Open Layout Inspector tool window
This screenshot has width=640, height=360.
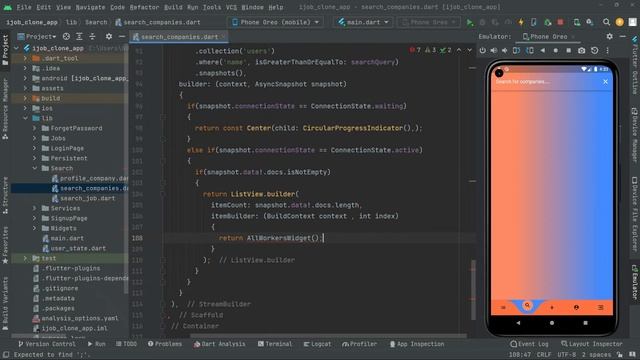tap(591, 344)
